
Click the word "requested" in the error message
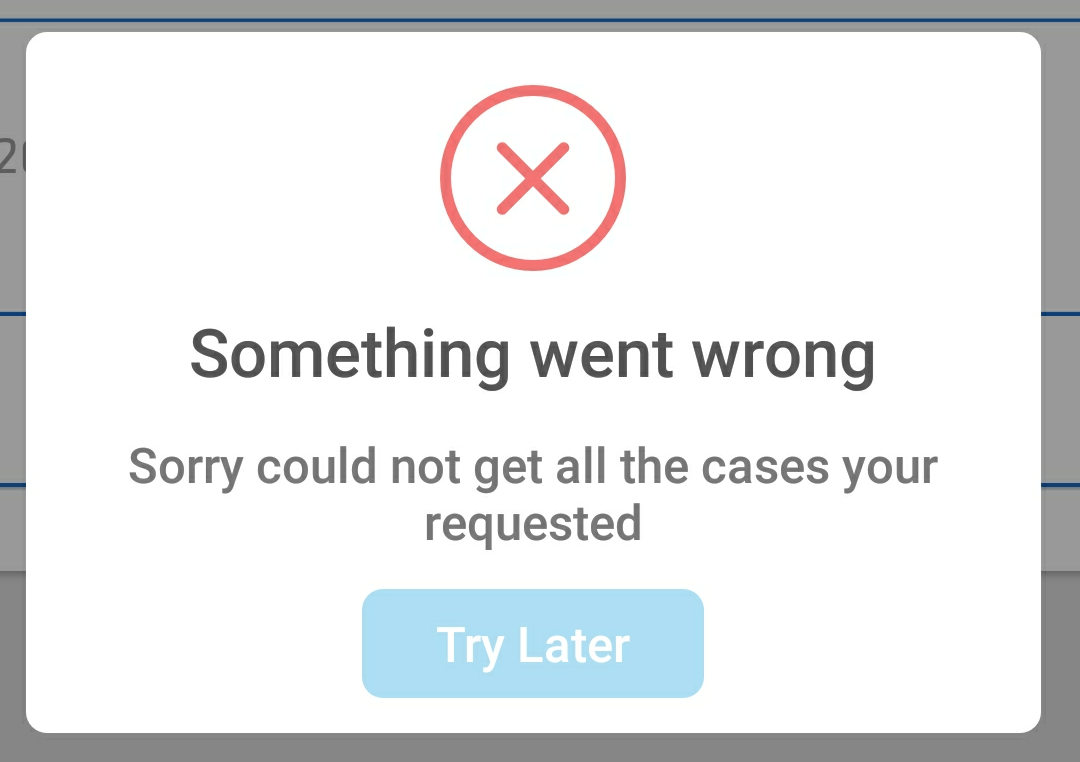(x=532, y=525)
